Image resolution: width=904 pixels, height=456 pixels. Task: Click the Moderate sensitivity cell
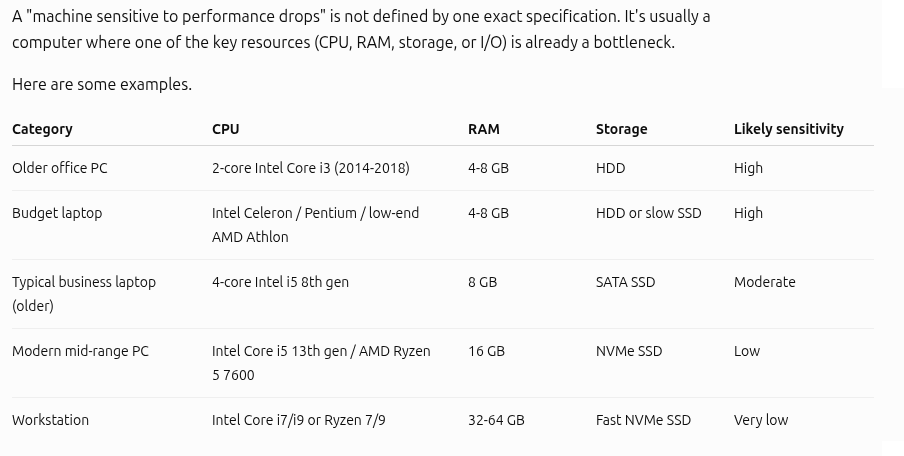[x=764, y=282]
